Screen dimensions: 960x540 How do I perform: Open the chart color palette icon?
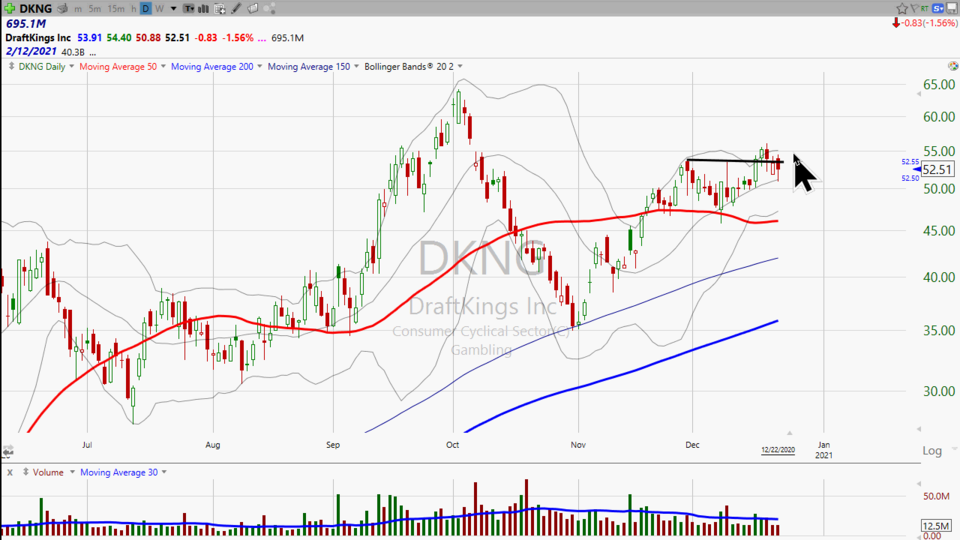click(x=953, y=66)
